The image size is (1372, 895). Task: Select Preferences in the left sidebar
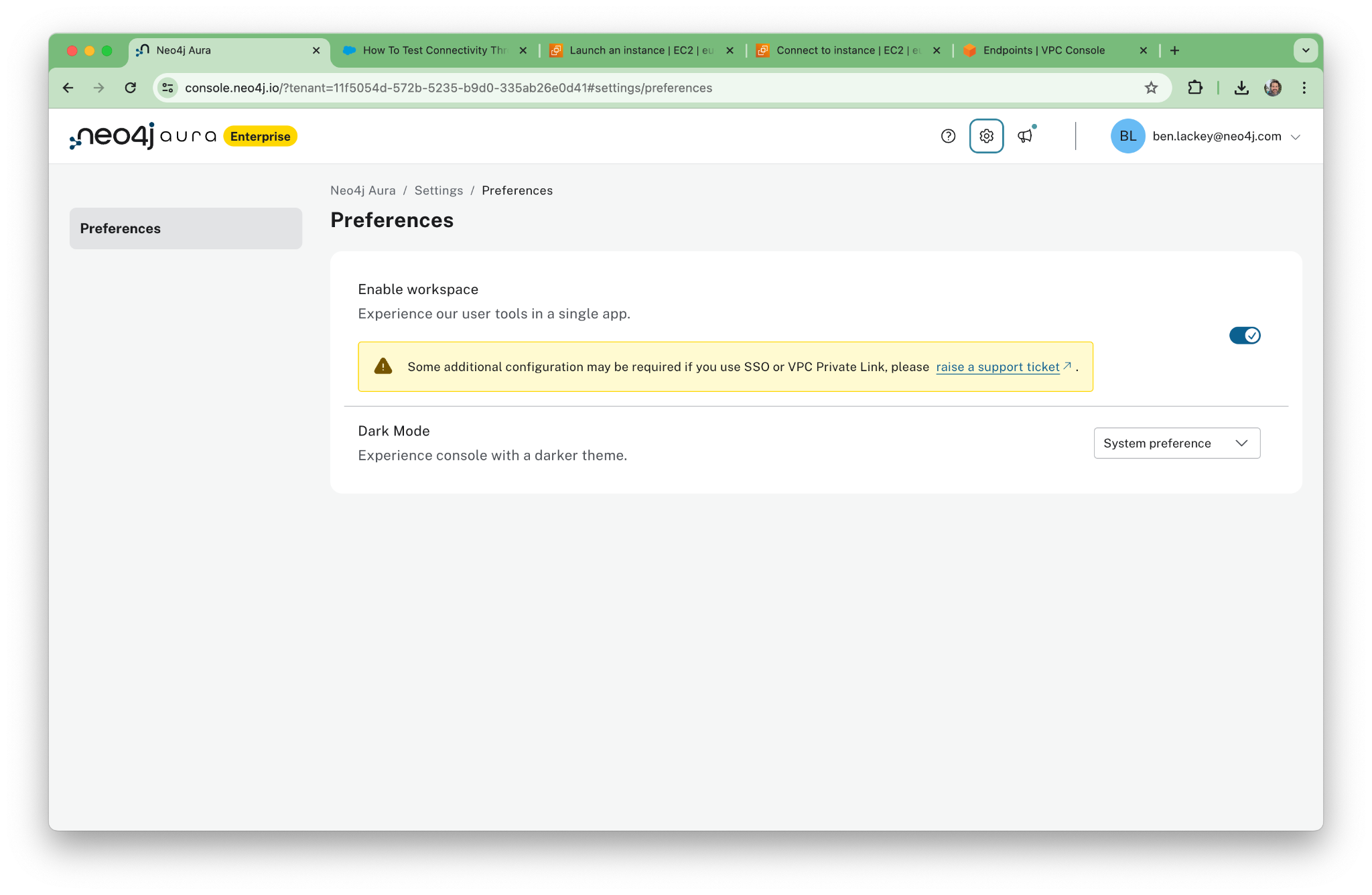tap(186, 228)
